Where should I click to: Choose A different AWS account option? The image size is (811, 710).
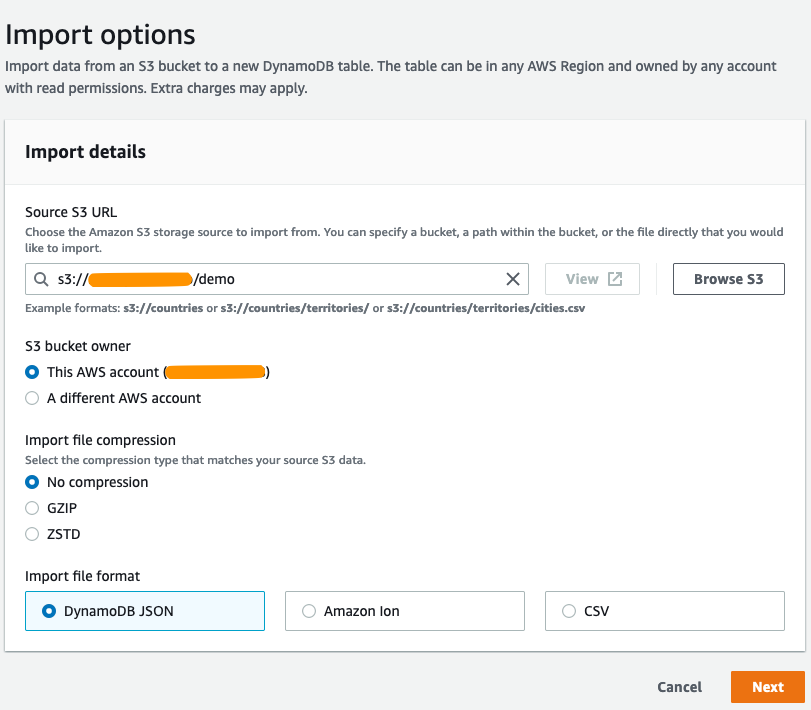pos(32,398)
